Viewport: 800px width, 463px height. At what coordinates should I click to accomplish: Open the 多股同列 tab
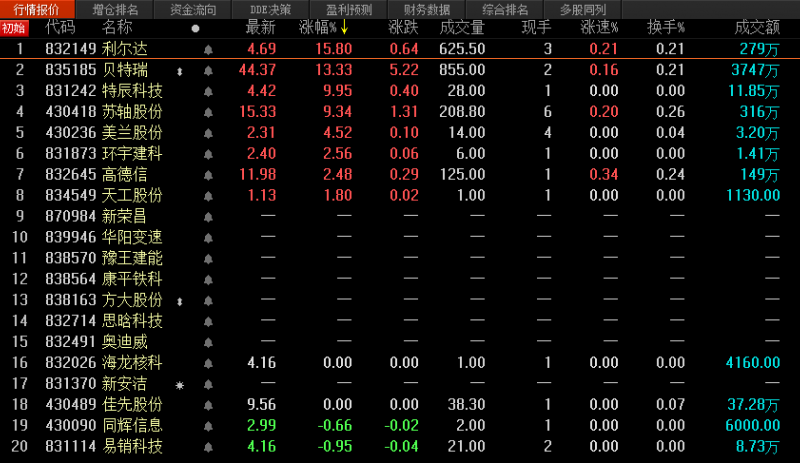click(583, 9)
